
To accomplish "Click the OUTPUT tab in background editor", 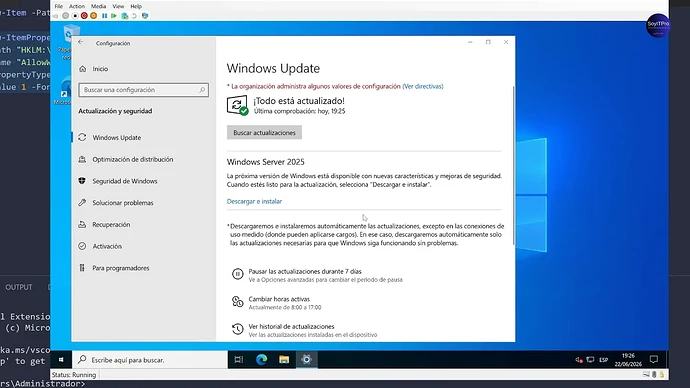I will pos(19,287).
